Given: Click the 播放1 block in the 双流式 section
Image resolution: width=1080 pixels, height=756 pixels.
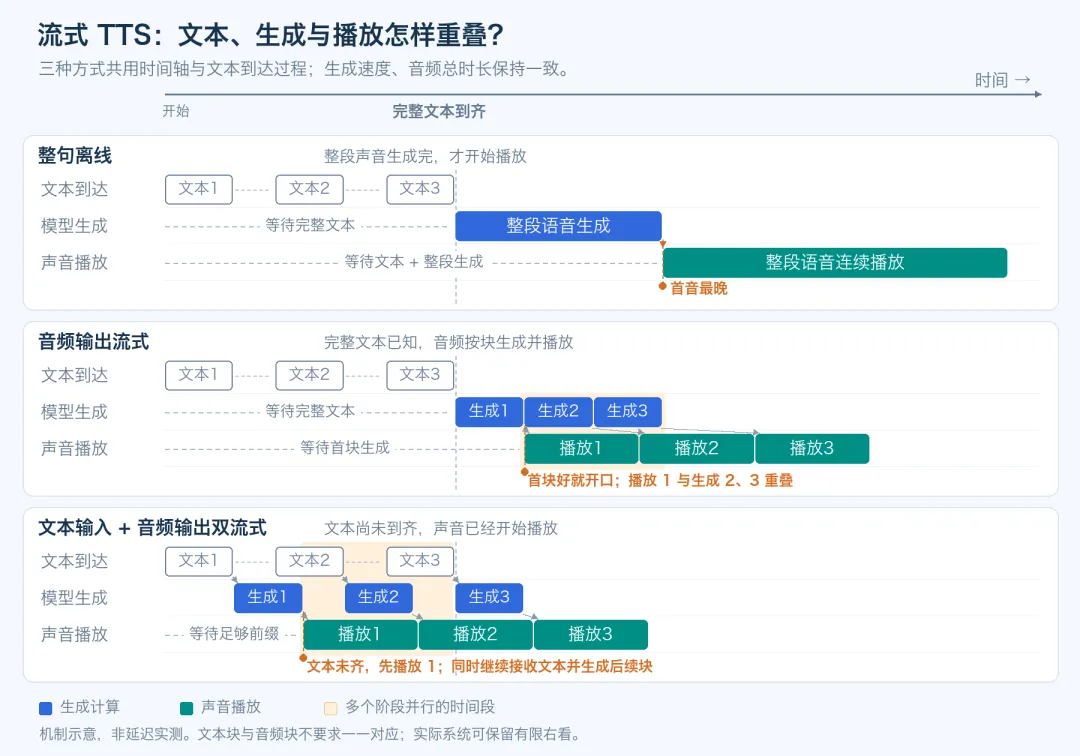Looking at the screenshot, I should pos(360,634).
